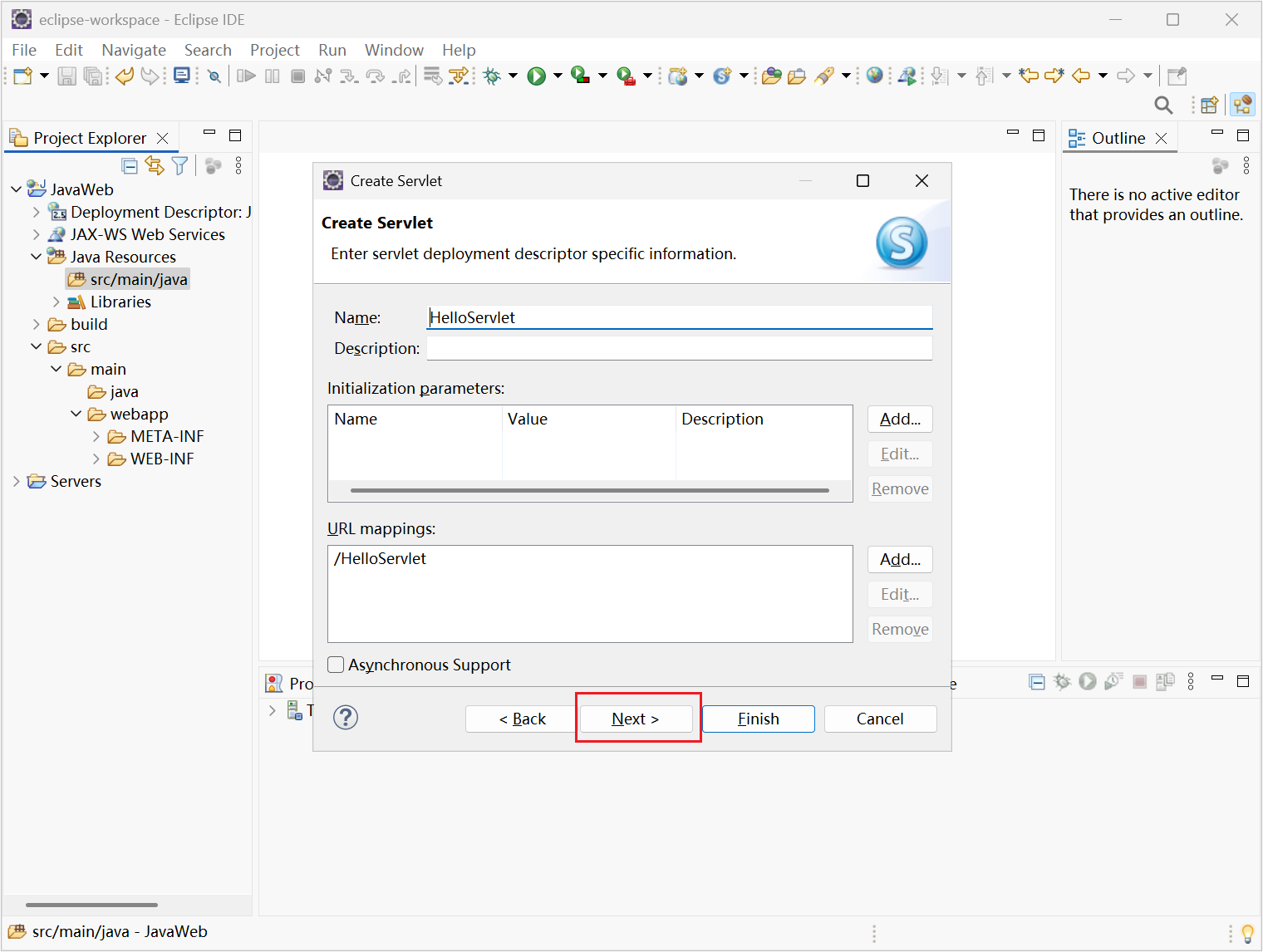Viewport: 1263px width, 952px height.
Task: Click the servlet Name input field
Action: point(680,317)
